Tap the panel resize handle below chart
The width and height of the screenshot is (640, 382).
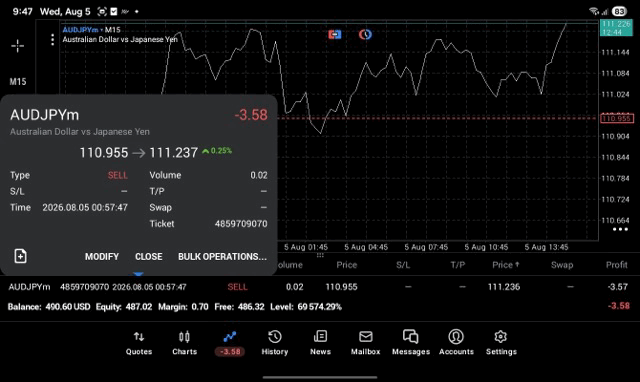pos(320,255)
